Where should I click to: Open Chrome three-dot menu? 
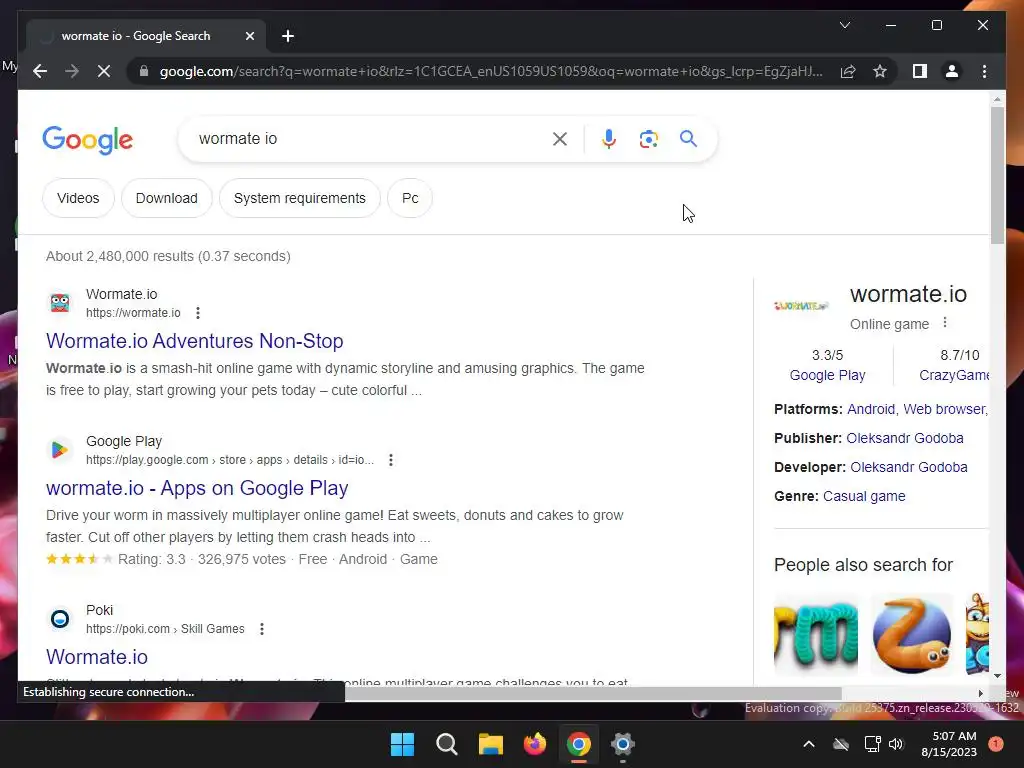[x=984, y=71]
